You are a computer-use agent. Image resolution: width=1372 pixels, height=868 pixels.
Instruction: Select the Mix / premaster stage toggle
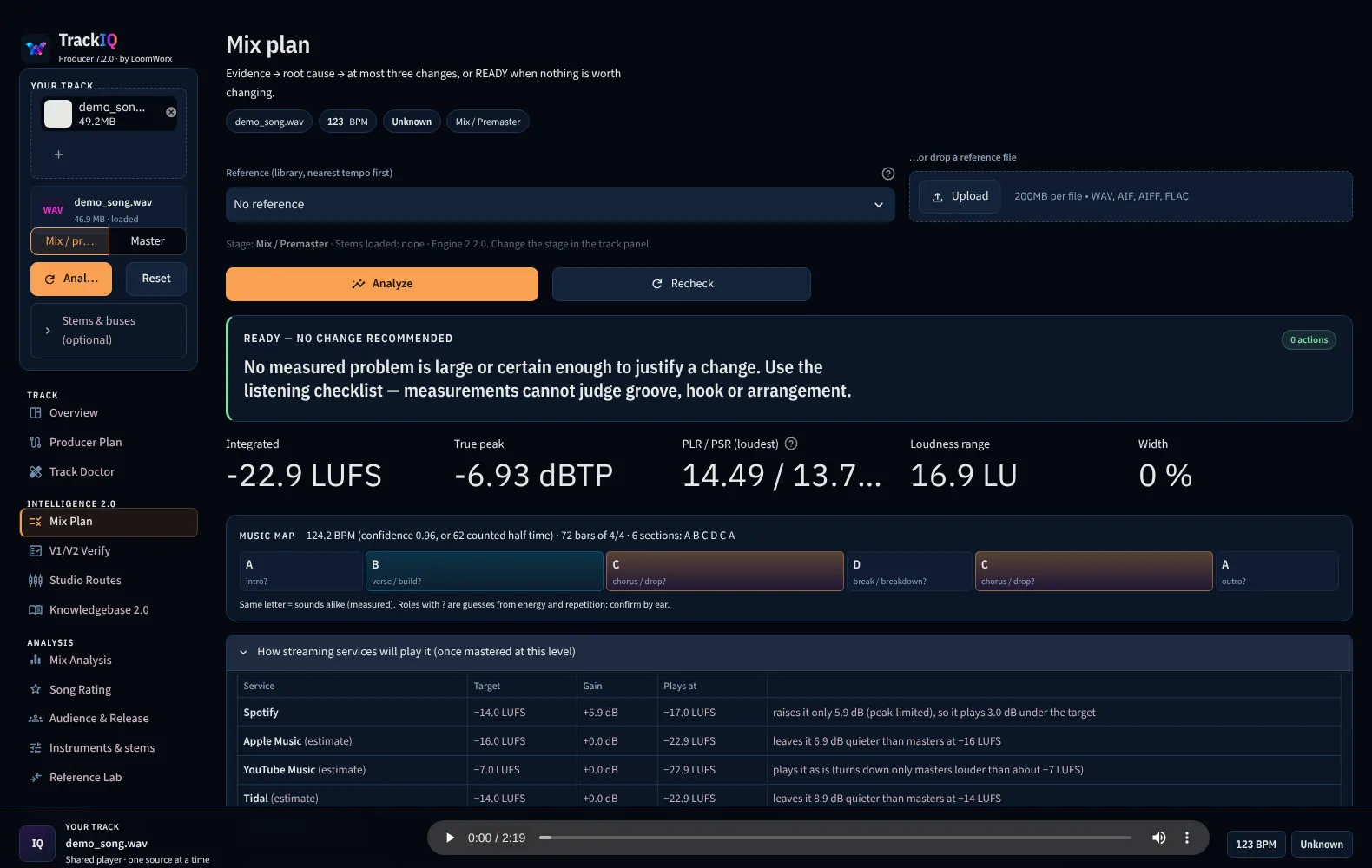click(x=69, y=241)
